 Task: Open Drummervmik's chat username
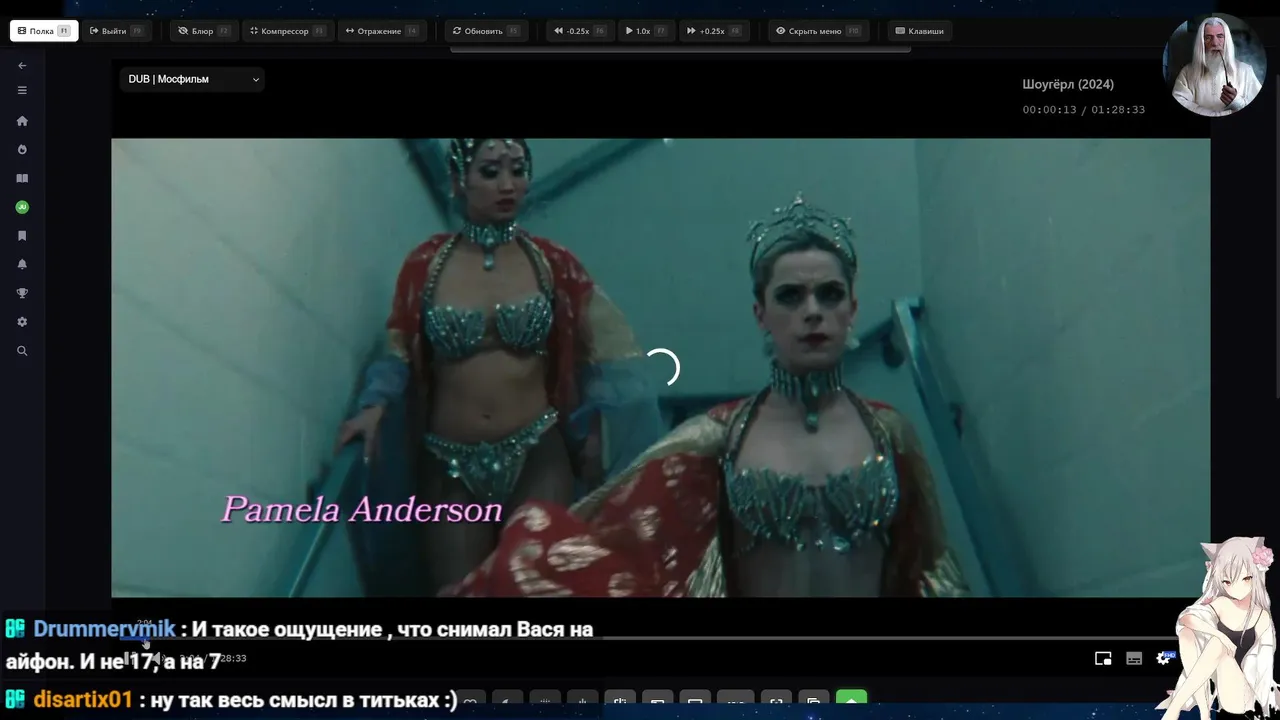tap(104, 629)
